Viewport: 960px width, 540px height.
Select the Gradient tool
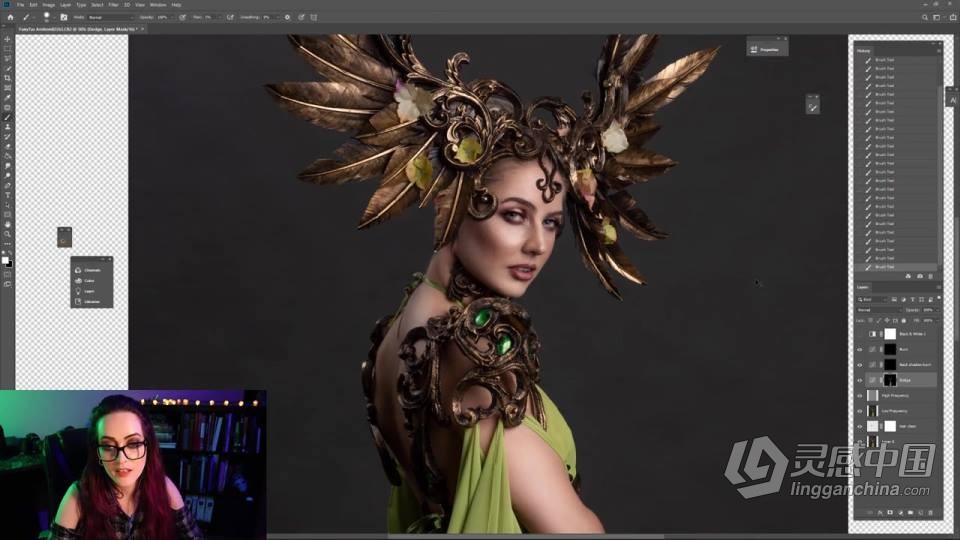click(x=7, y=156)
